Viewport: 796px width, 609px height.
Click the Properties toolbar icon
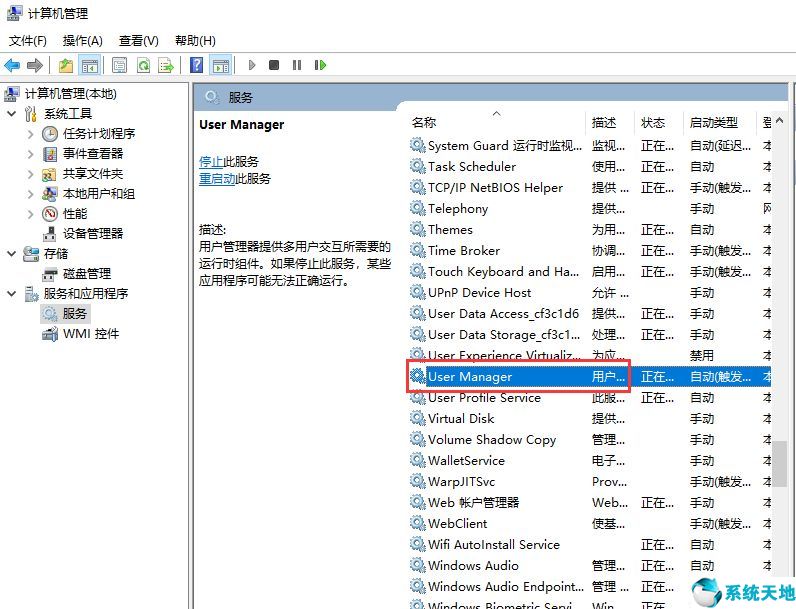(x=120, y=65)
